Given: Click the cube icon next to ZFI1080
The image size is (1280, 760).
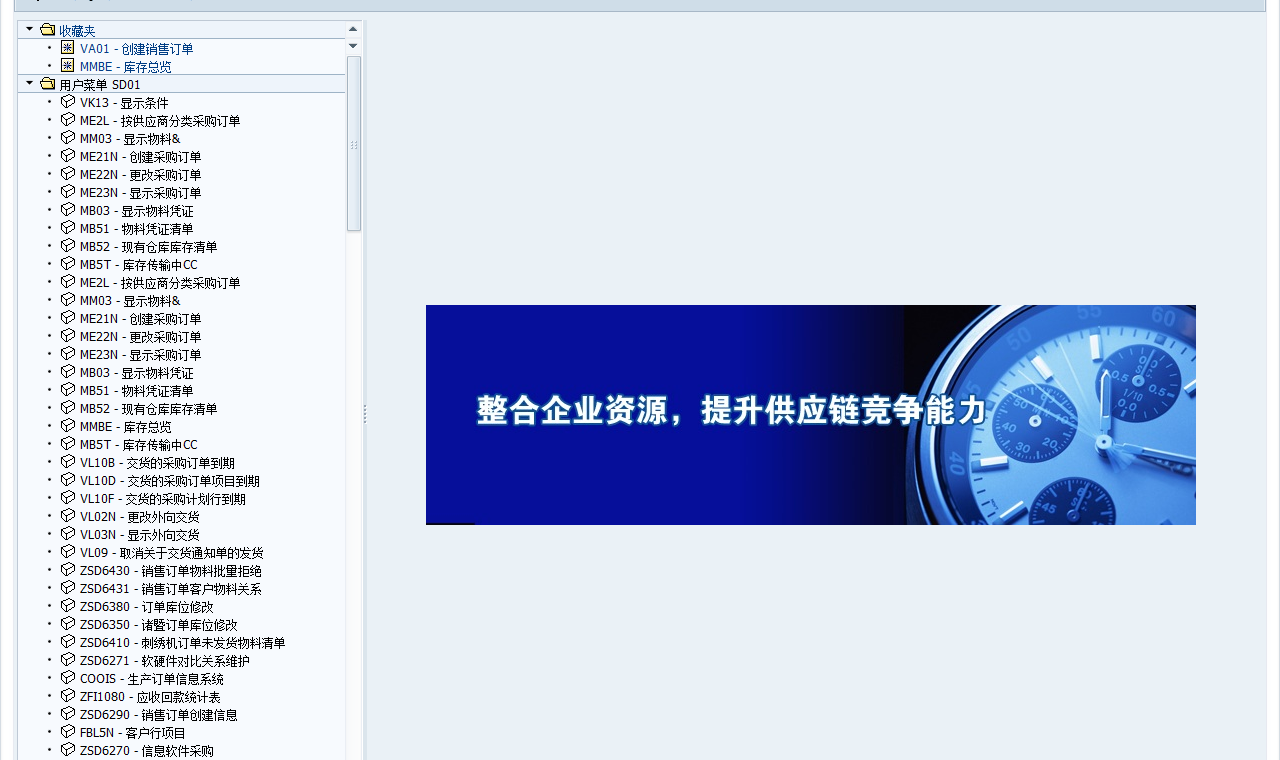Looking at the screenshot, I should (67, 696).
